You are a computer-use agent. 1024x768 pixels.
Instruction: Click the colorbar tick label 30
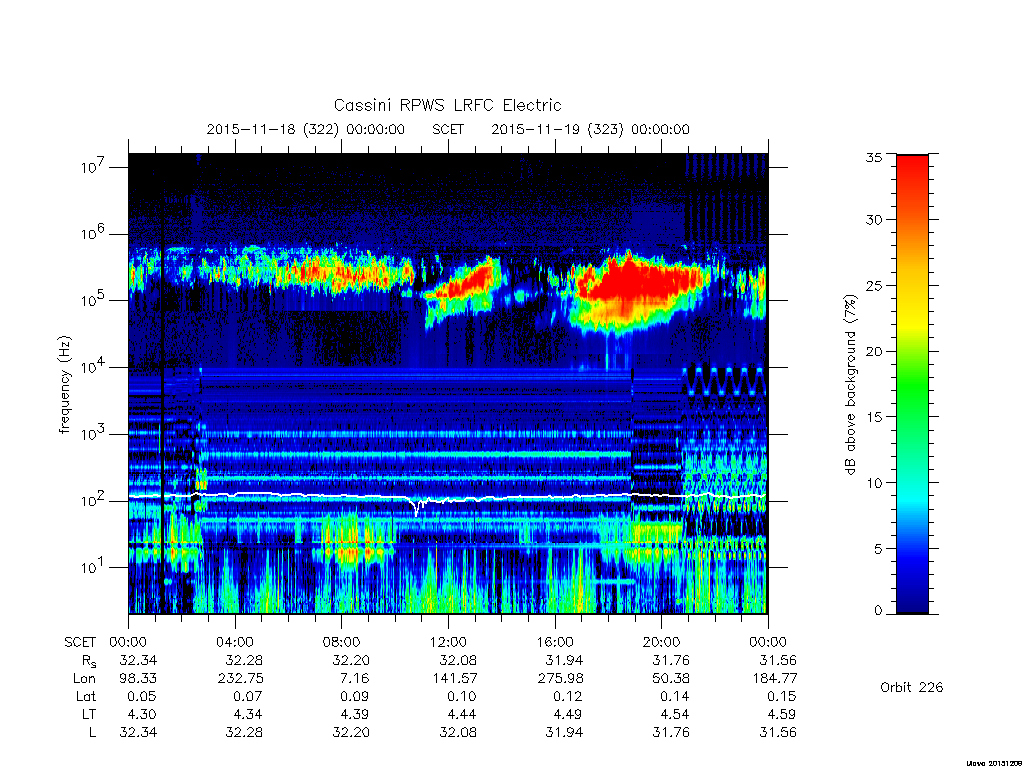pos(873,219)
